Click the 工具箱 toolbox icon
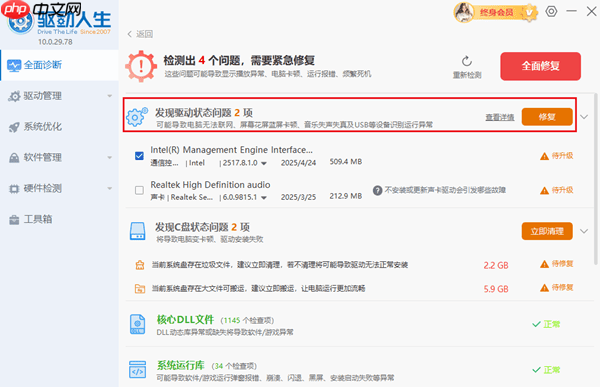This screenshot has height=387, width=600. [x=14, y=220]
